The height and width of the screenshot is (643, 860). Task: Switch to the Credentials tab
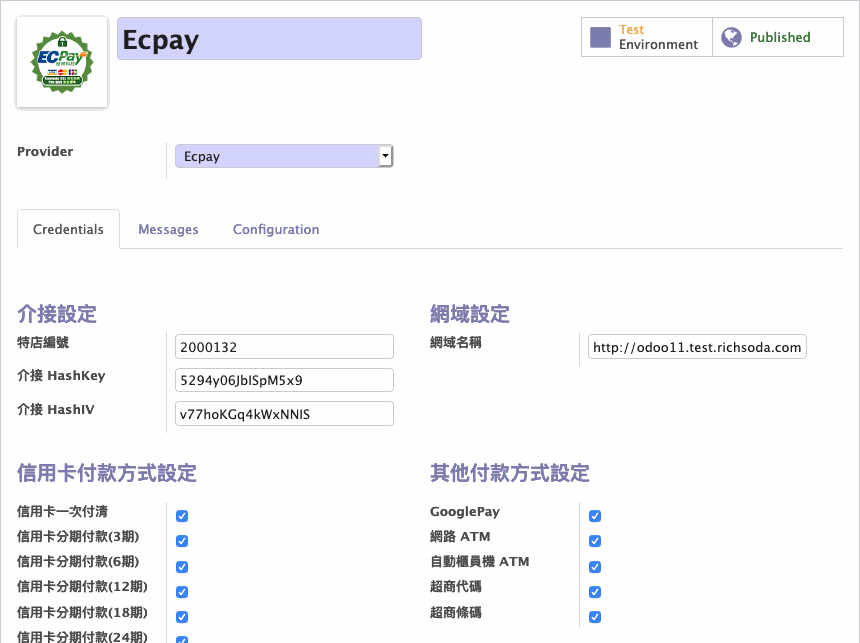point(68,229)
